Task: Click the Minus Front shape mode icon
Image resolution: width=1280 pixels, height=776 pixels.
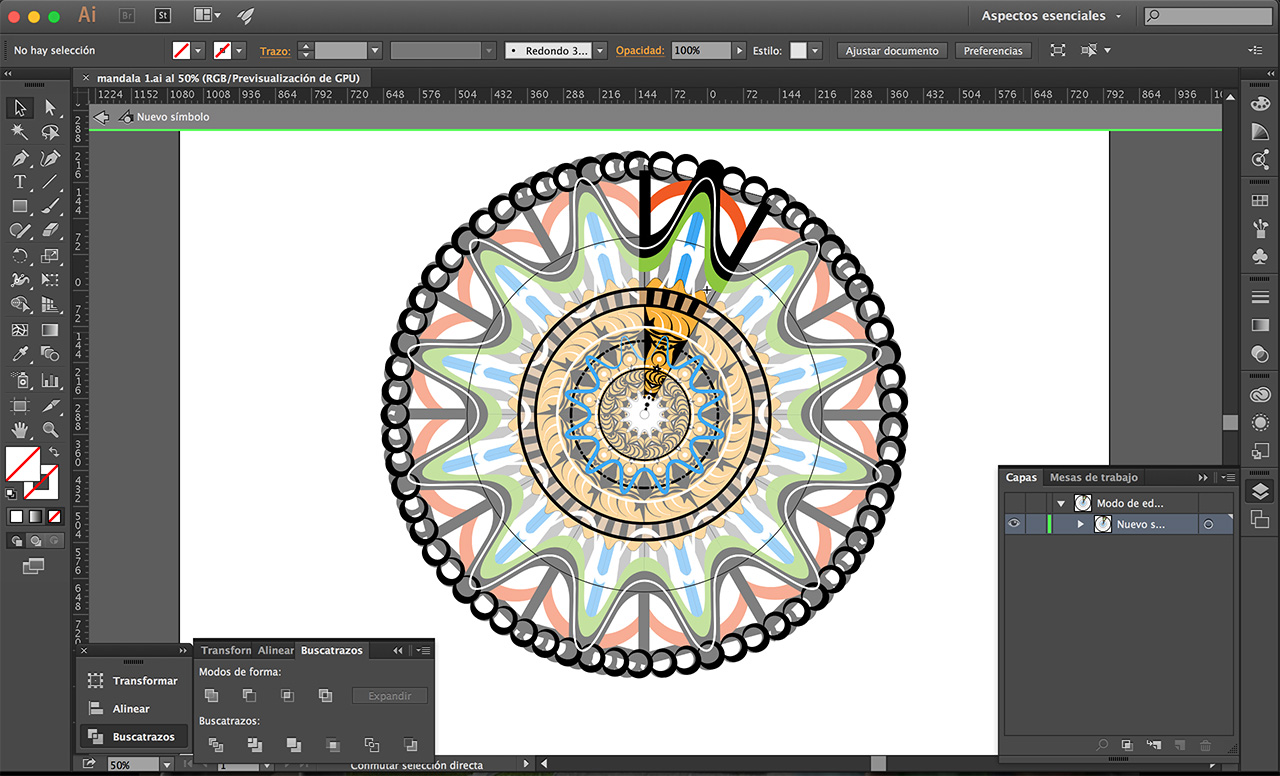Action: (249, 696)
